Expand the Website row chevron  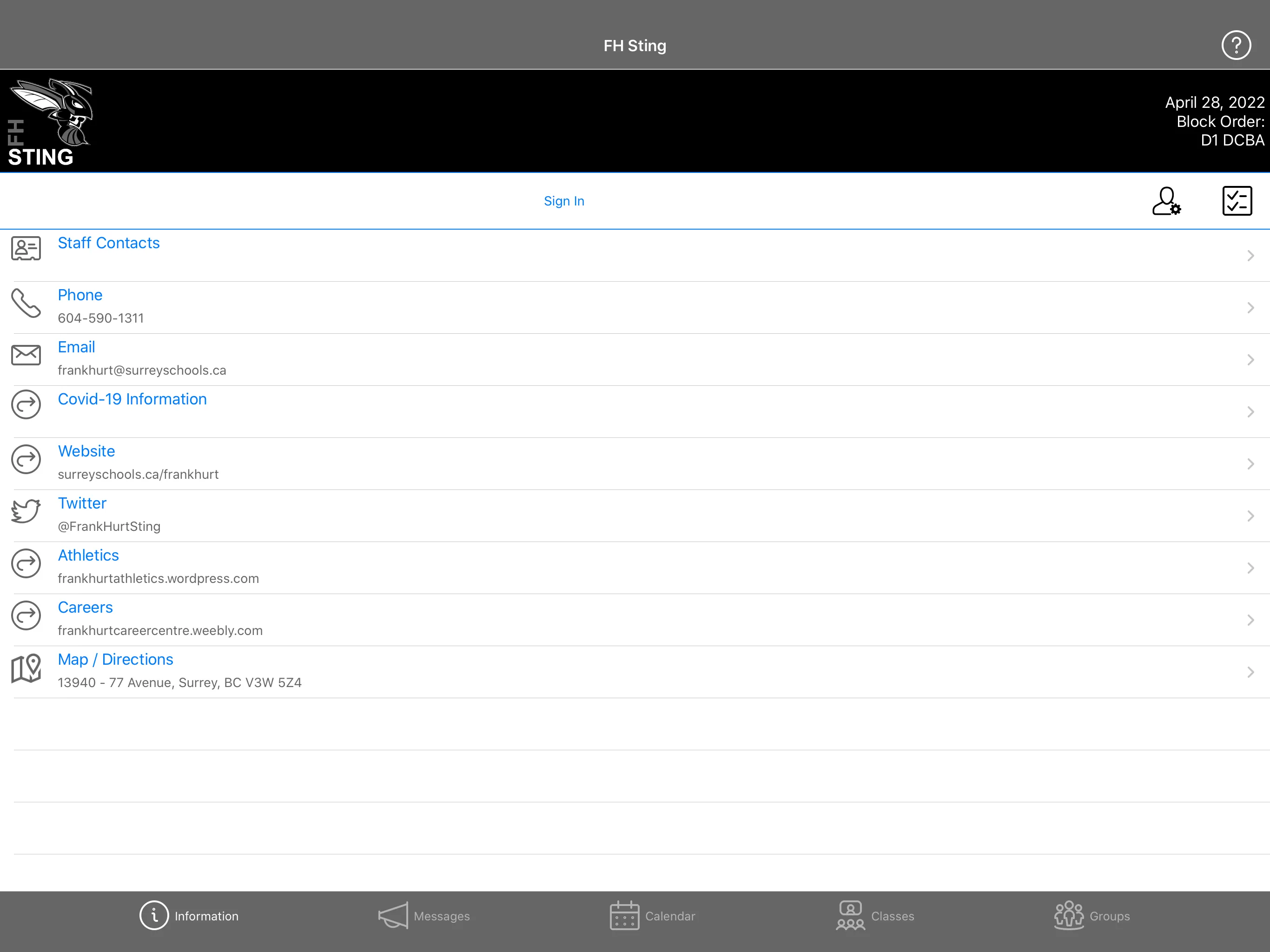point(1250,464)
